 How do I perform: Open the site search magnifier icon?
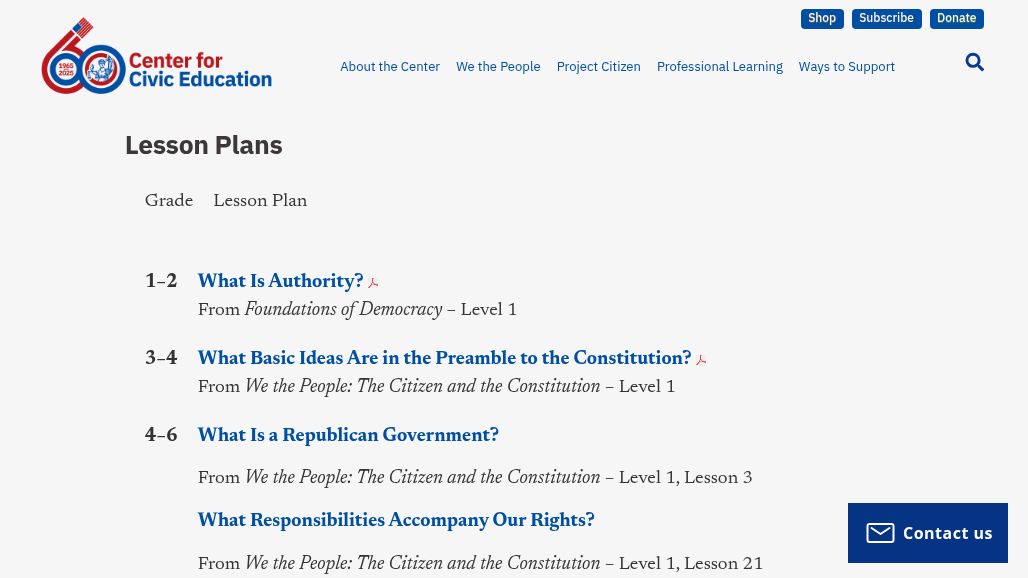(974, 63)
